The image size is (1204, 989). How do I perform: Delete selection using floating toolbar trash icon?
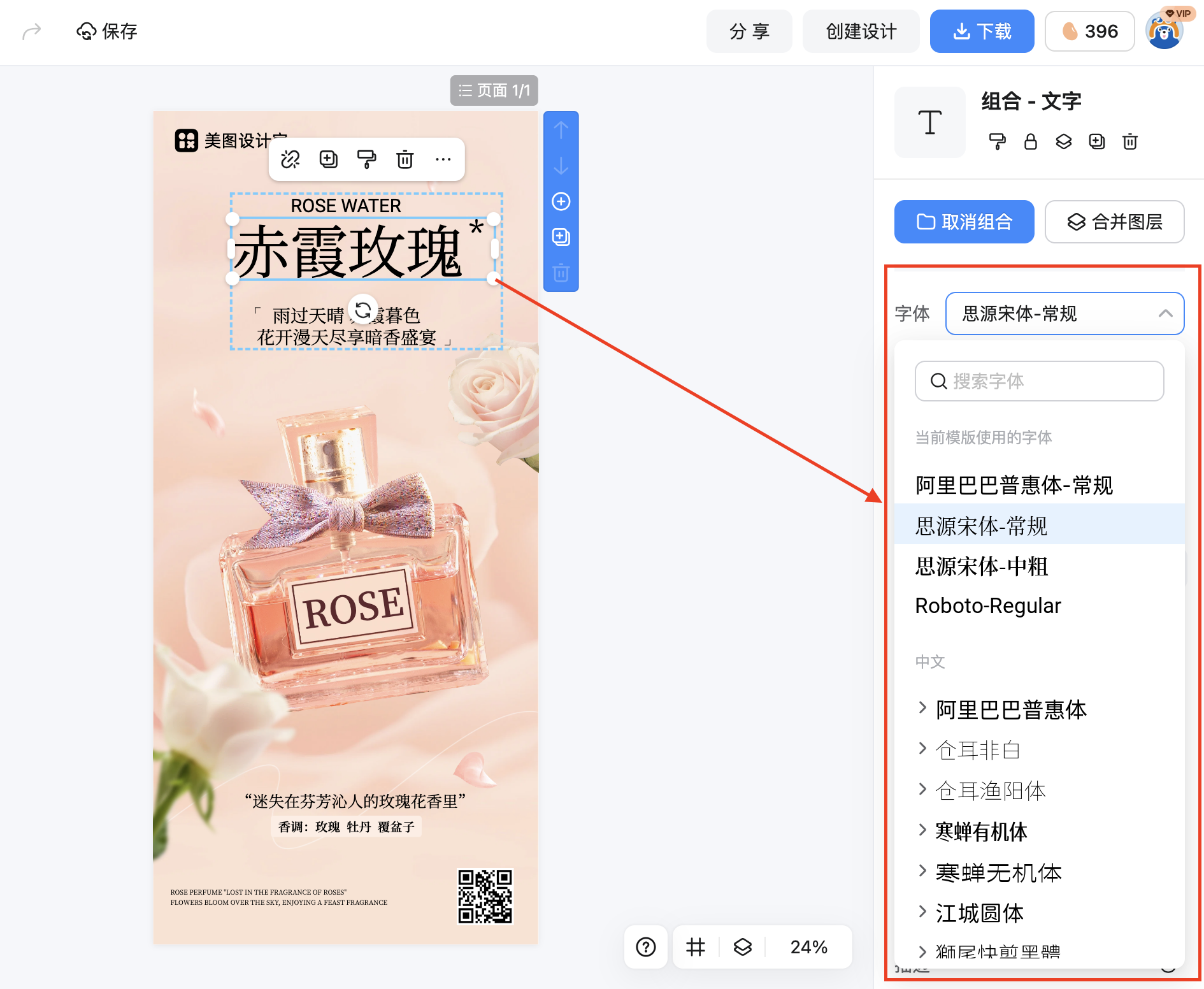coord(405,159)
